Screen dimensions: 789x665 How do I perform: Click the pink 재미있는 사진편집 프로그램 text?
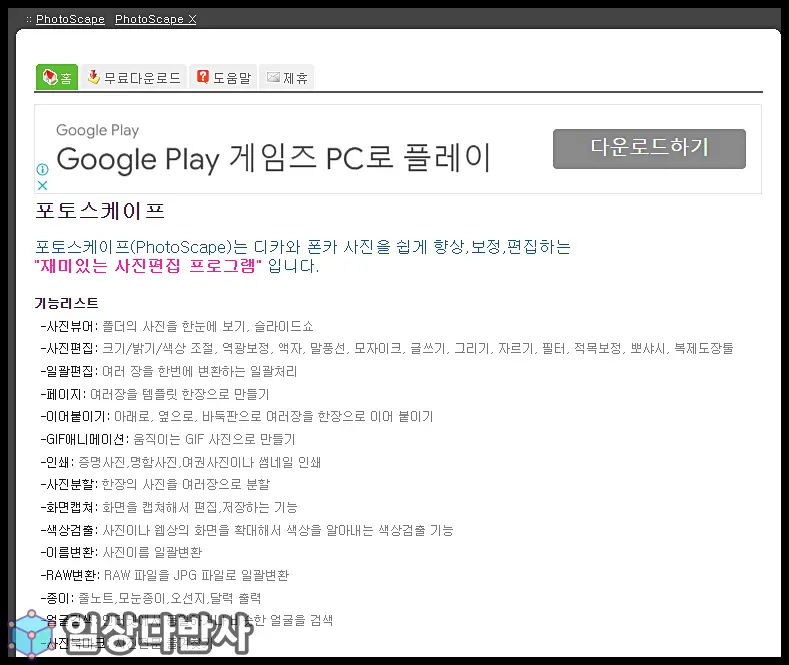point(148,266)
